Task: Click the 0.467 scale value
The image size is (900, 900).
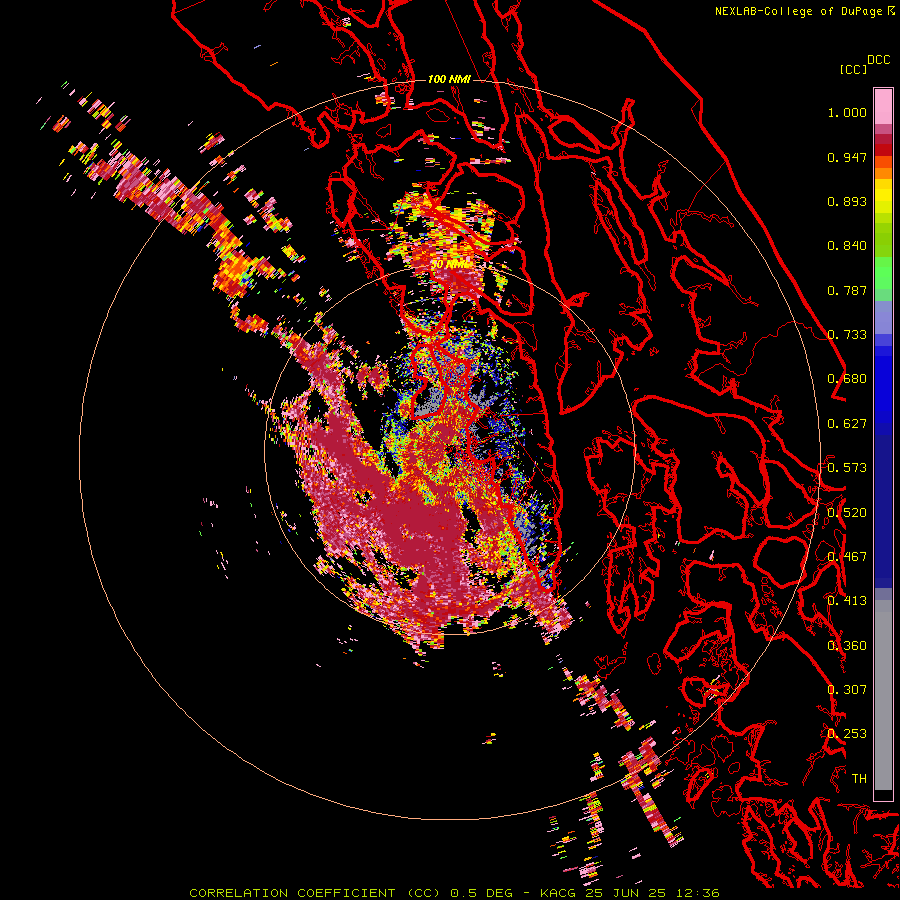Action: click(x=847, y=557)
